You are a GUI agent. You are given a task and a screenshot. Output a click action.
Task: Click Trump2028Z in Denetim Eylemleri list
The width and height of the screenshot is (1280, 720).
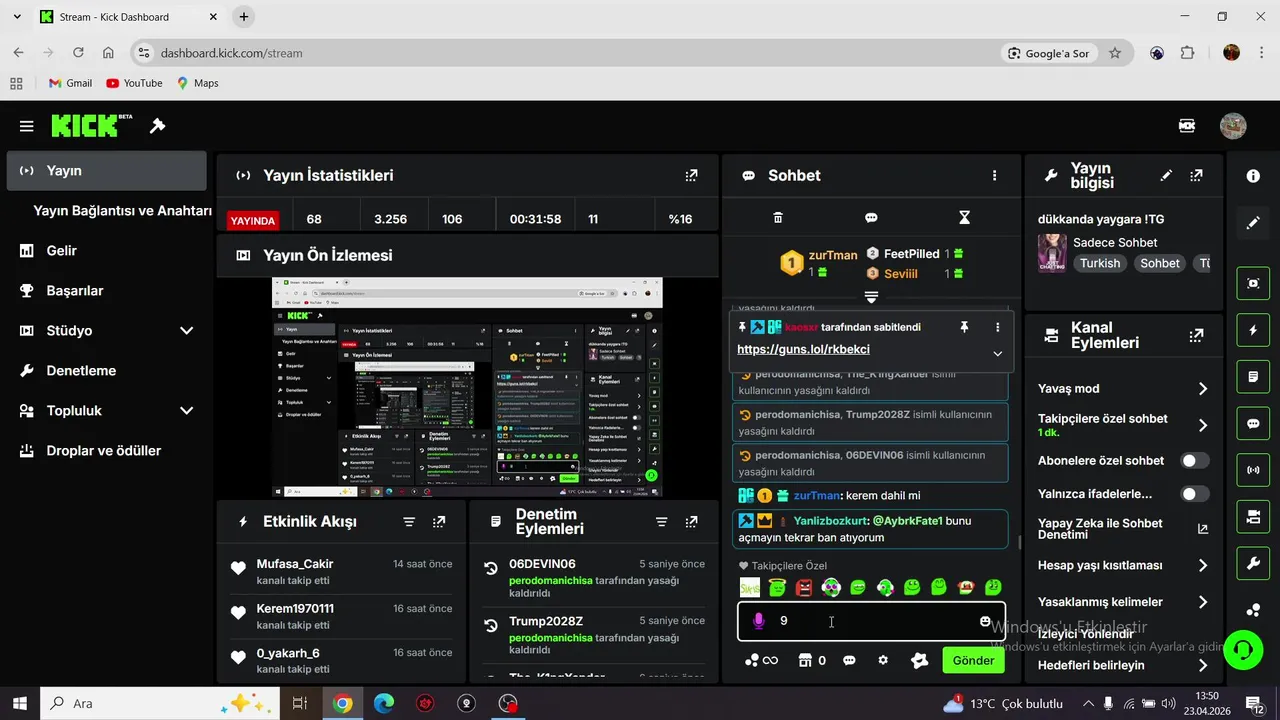546,621
